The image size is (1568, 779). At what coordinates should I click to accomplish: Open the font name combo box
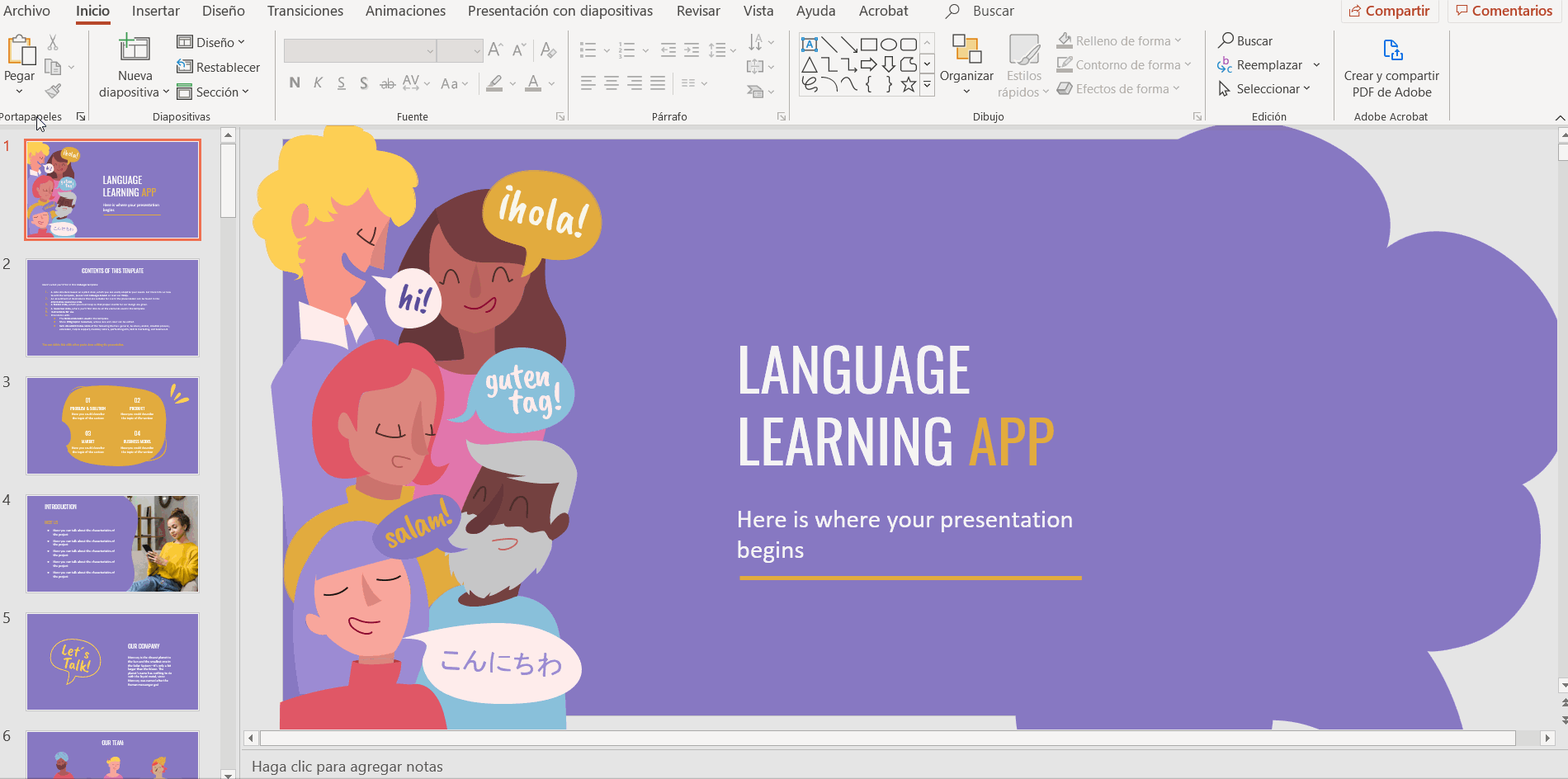(x=361, y=50)
